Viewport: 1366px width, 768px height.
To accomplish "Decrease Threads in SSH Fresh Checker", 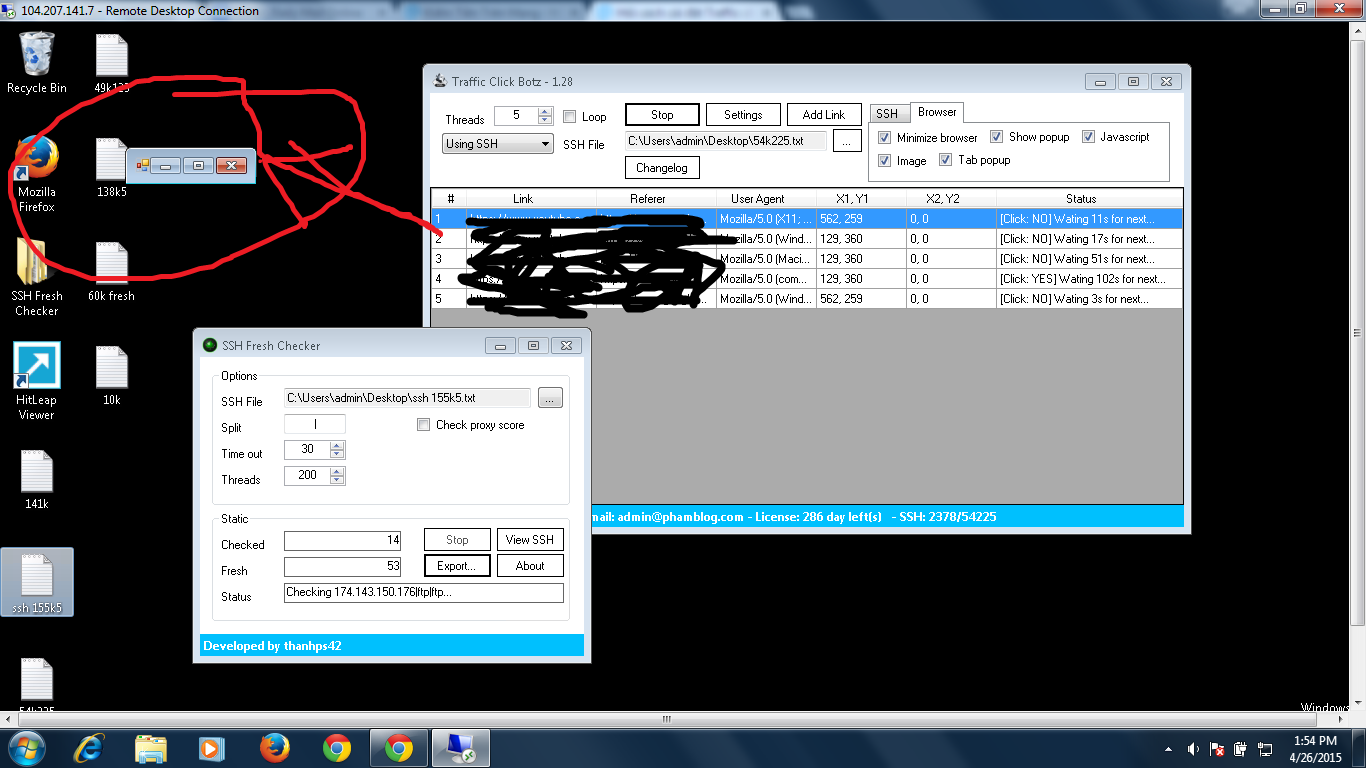I will click(x=337, y=481).
